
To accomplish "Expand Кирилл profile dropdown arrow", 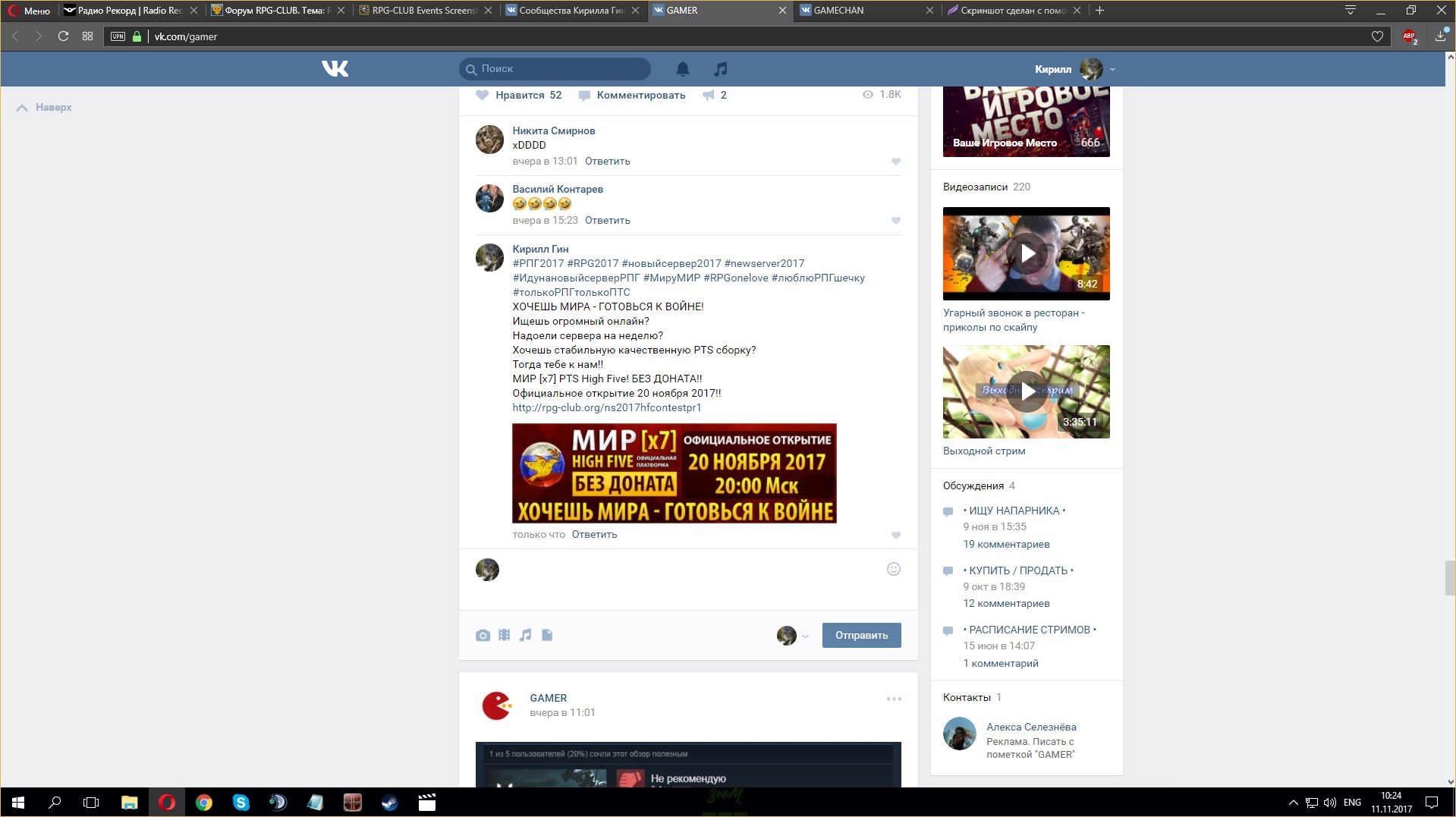I will 1112,69.
